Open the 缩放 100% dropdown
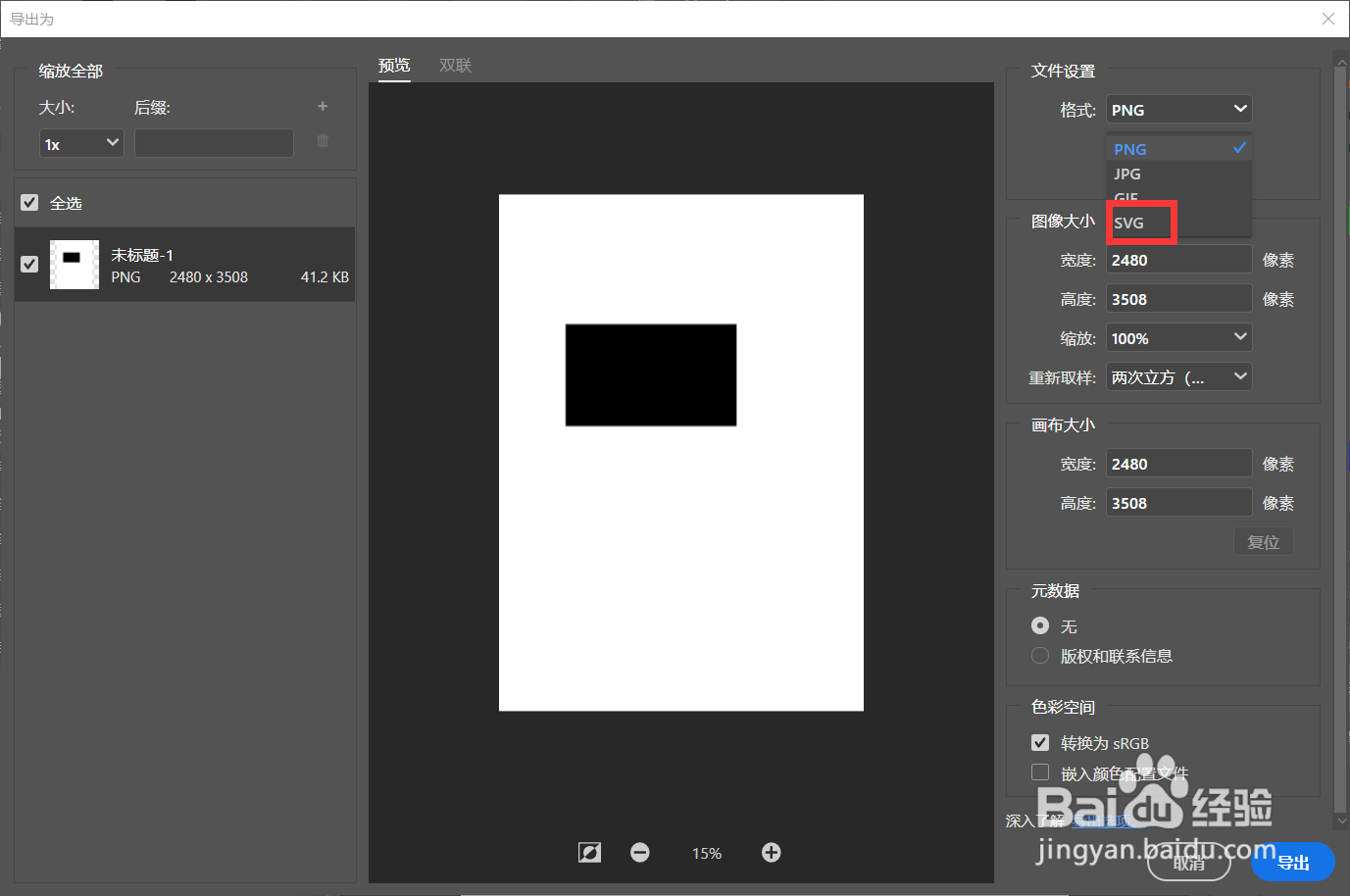1350x896 pixels. 1178,337
